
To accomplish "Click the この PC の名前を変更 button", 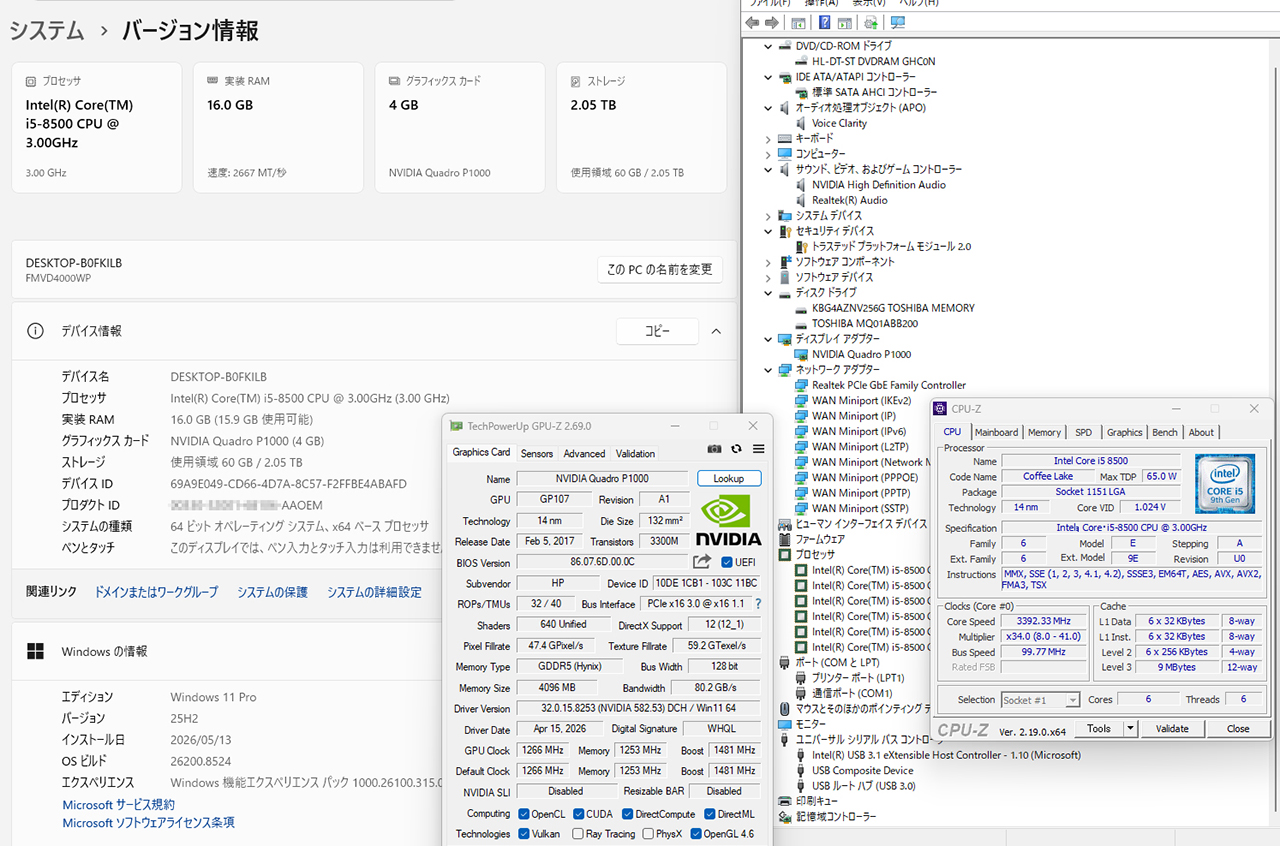I will [x=660, y=270].
